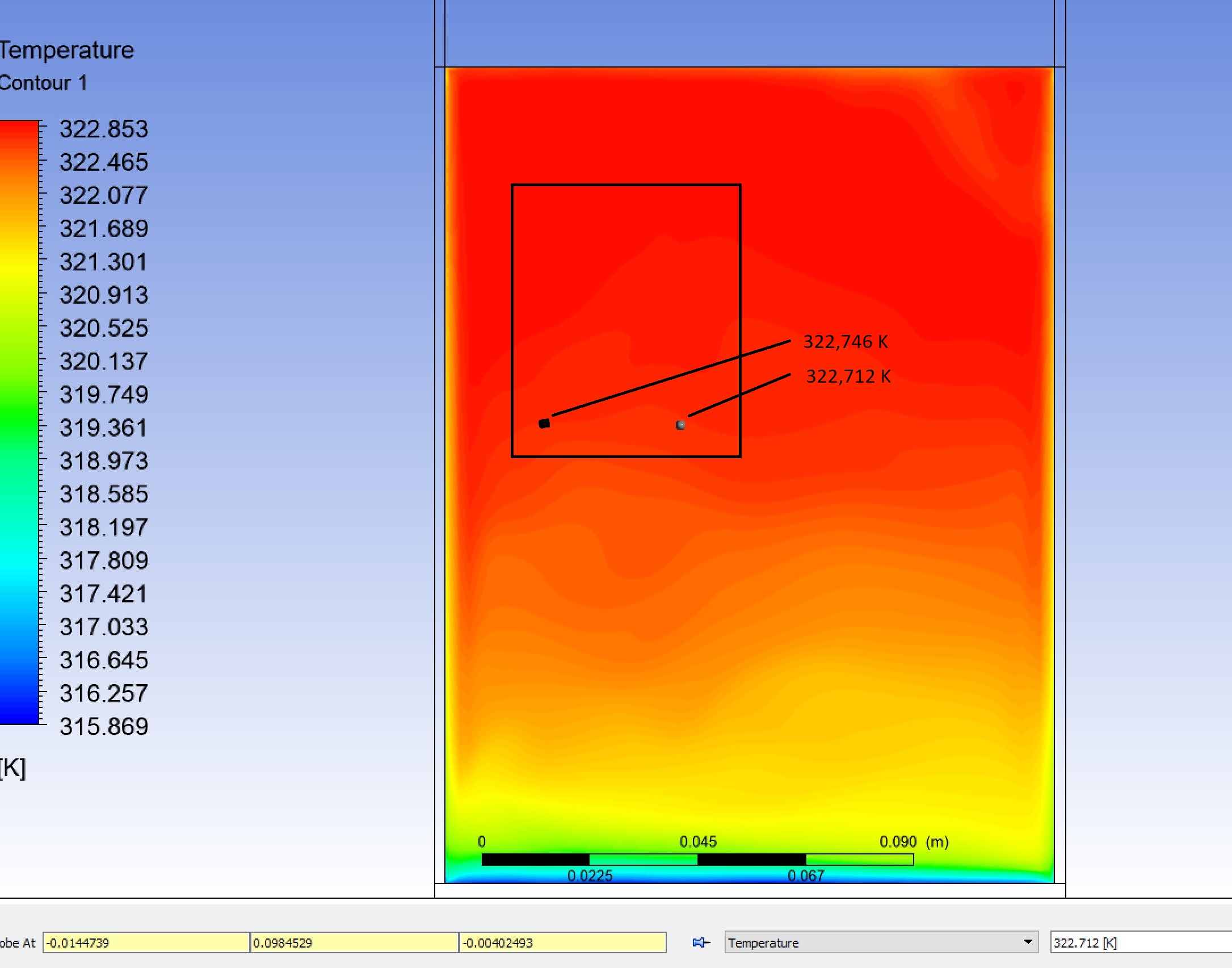This screenshot has height=968, width=1232.
Task: Click the 0.045 ruler label
Action: pos(698,841)
